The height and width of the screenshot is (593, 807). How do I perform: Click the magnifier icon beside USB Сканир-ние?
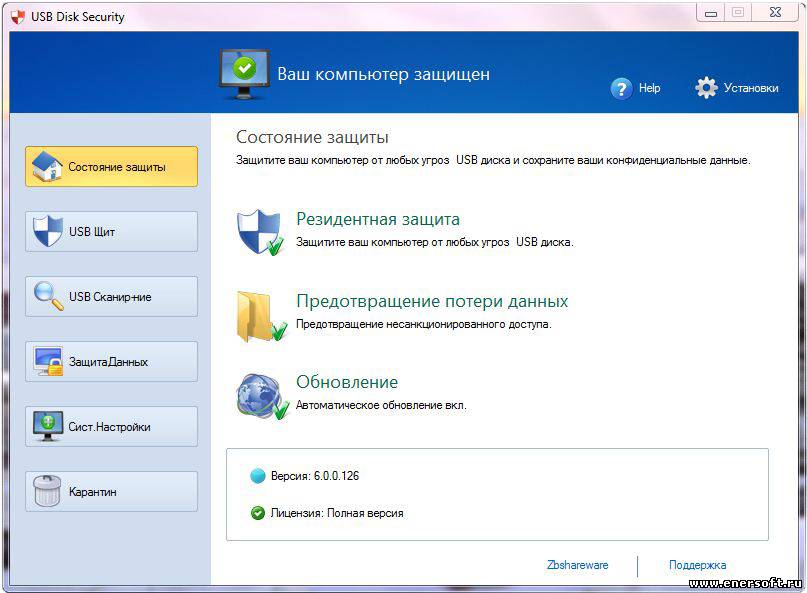(x=48, y=296)
